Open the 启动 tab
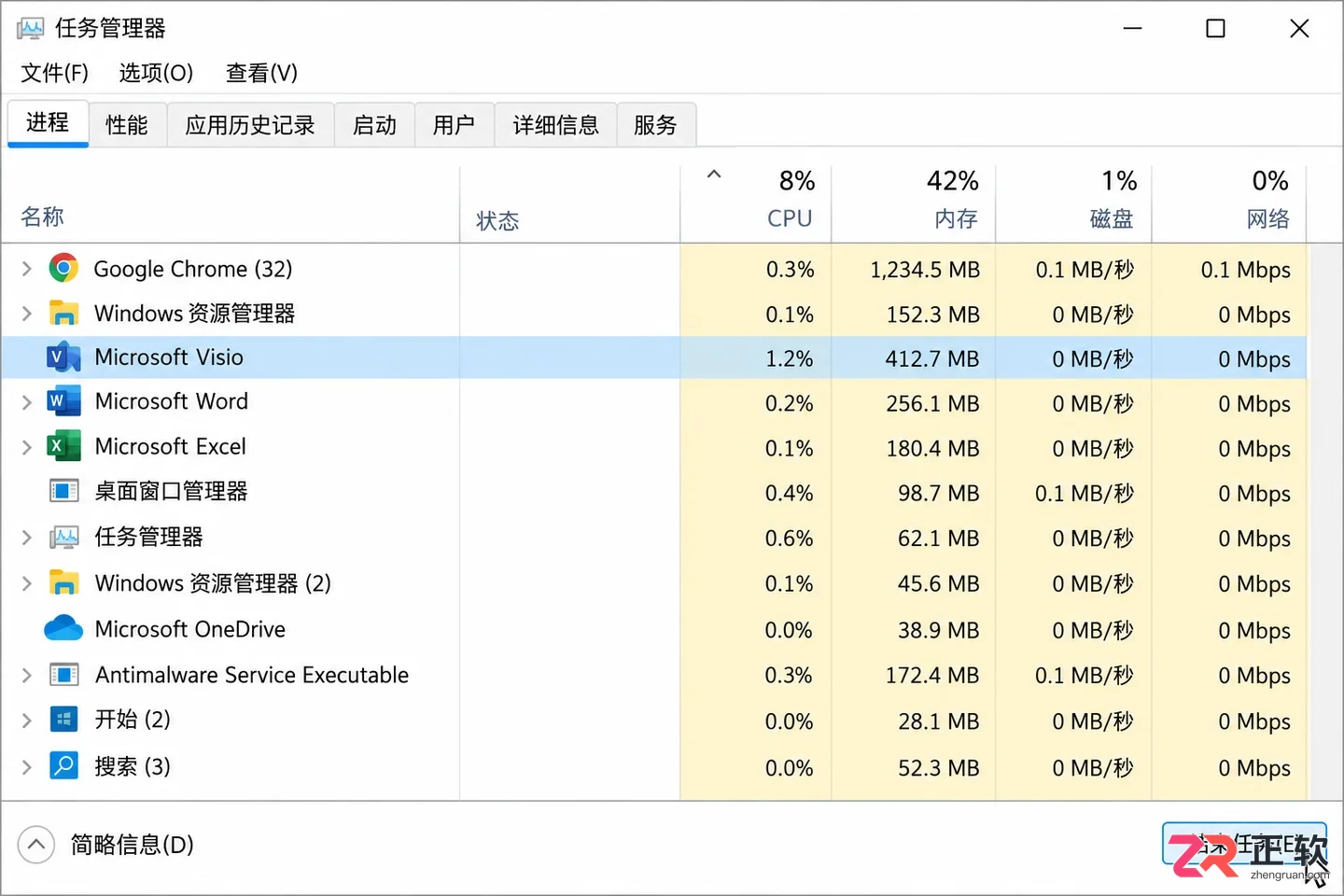Image resolution: width=1344 pixels, height=896 pixels. coord(374,125)
